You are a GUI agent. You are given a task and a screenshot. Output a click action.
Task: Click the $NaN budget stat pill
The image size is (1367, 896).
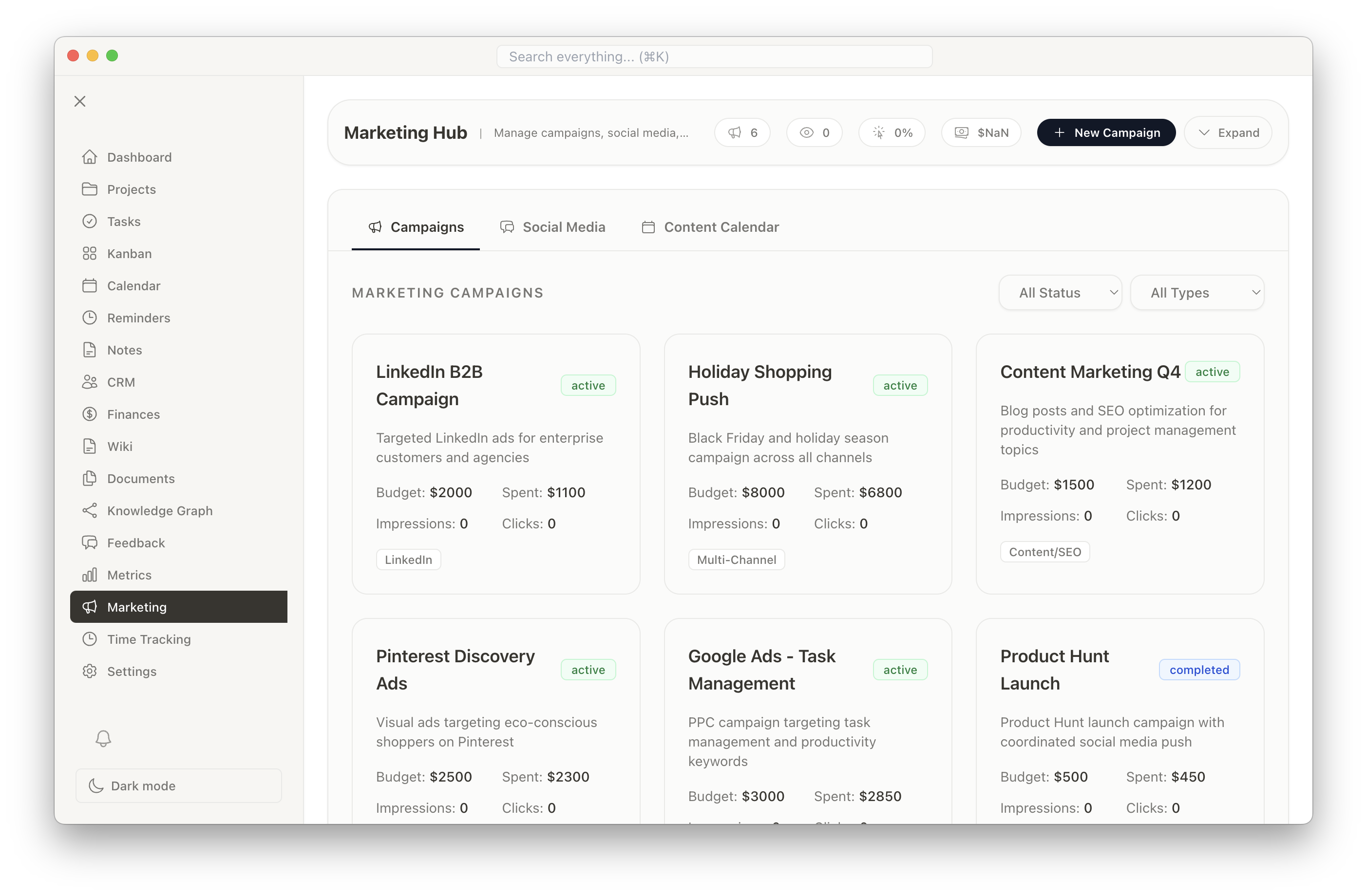click(x=981, y=132)
